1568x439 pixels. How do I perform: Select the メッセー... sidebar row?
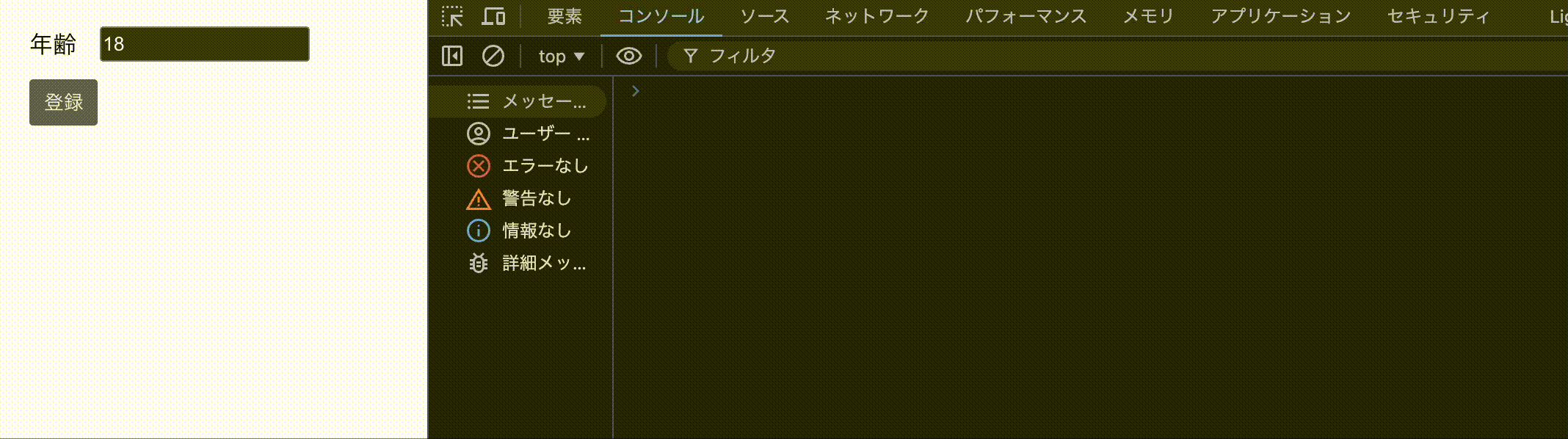pos(518,101)
